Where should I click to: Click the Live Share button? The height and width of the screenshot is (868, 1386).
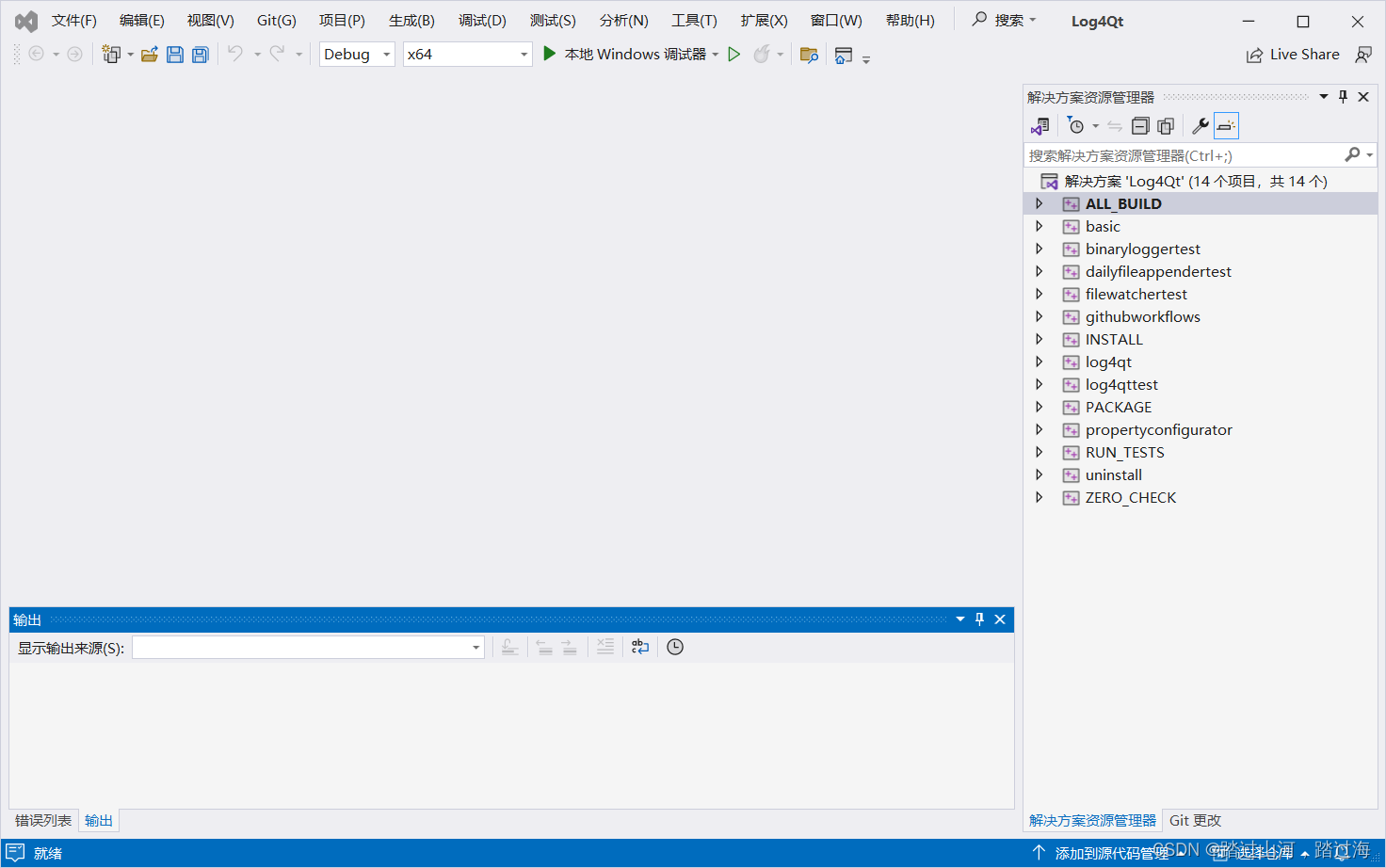pos(1293,55)
